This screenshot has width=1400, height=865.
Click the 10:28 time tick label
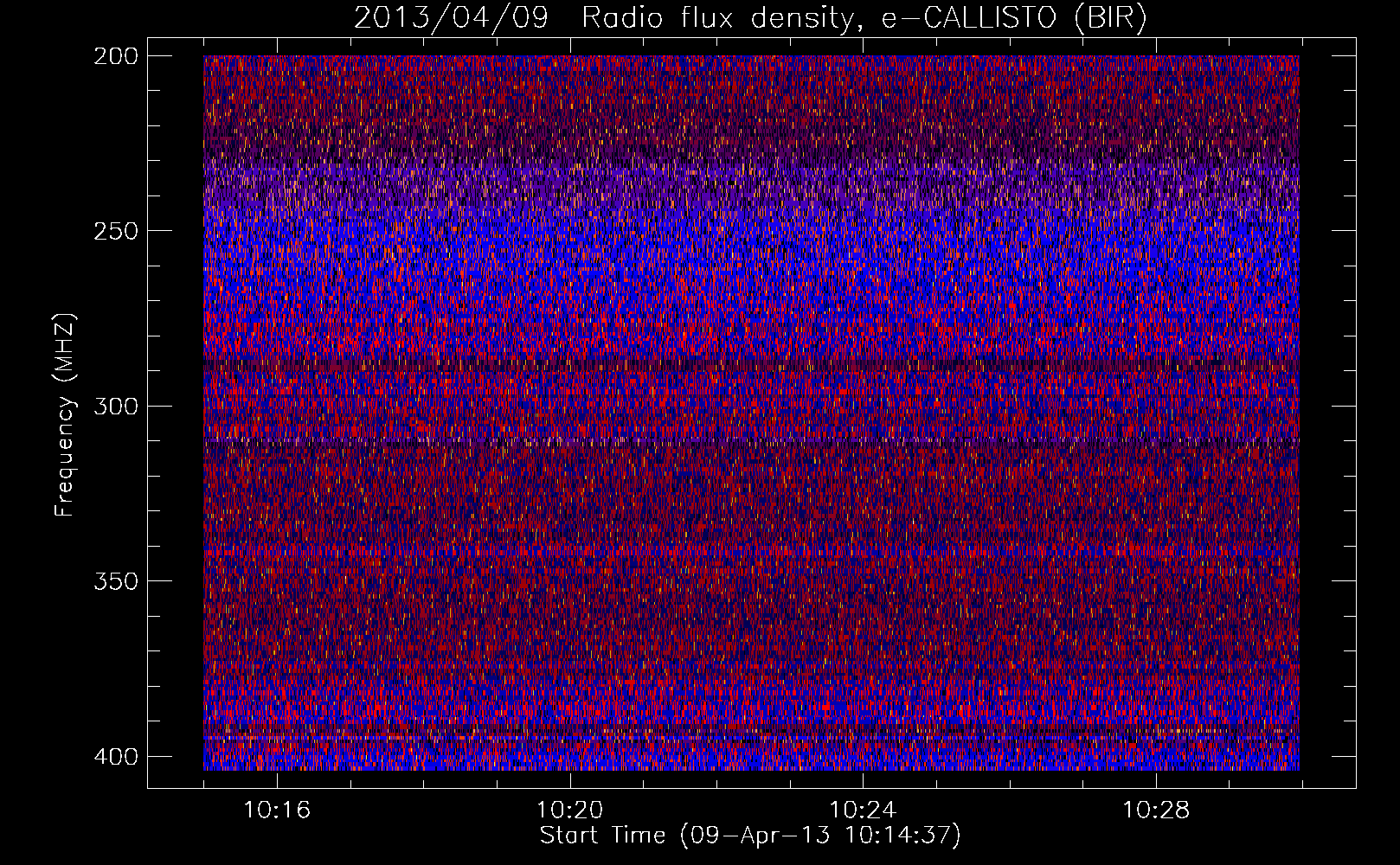[1156, 811]
